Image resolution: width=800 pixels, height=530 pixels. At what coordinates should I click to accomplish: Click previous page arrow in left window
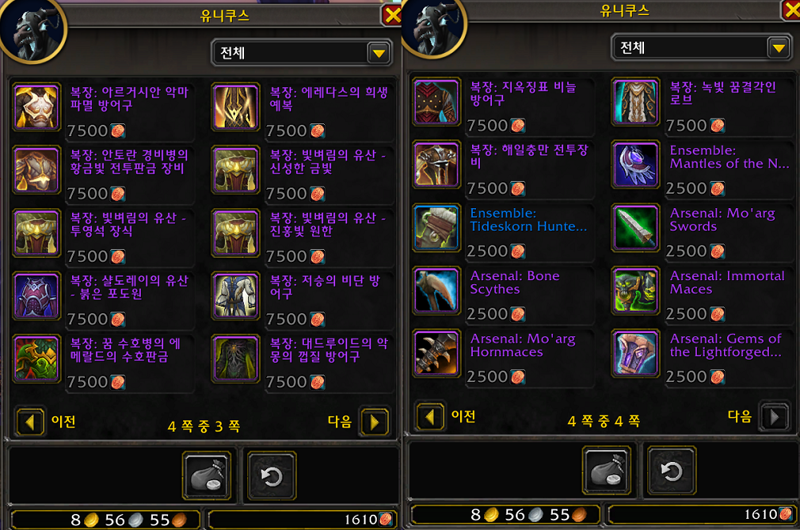(30, 422)
